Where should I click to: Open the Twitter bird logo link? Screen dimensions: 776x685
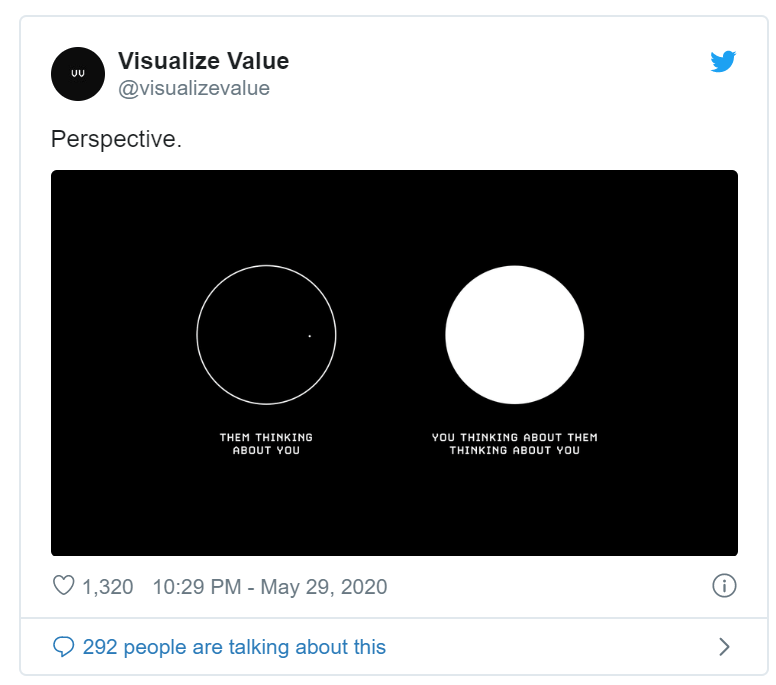point(723,62)
